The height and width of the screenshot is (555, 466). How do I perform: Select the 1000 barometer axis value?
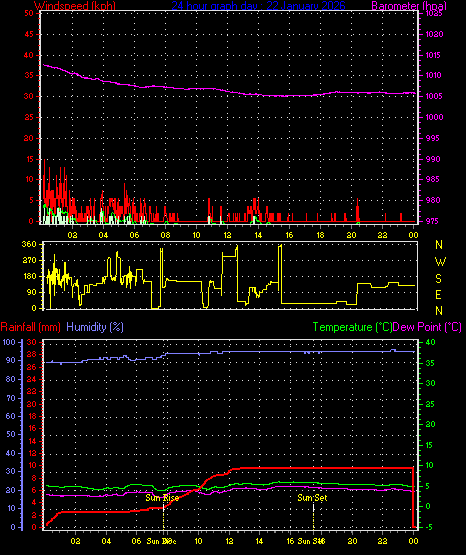click(x=434, y=117)
